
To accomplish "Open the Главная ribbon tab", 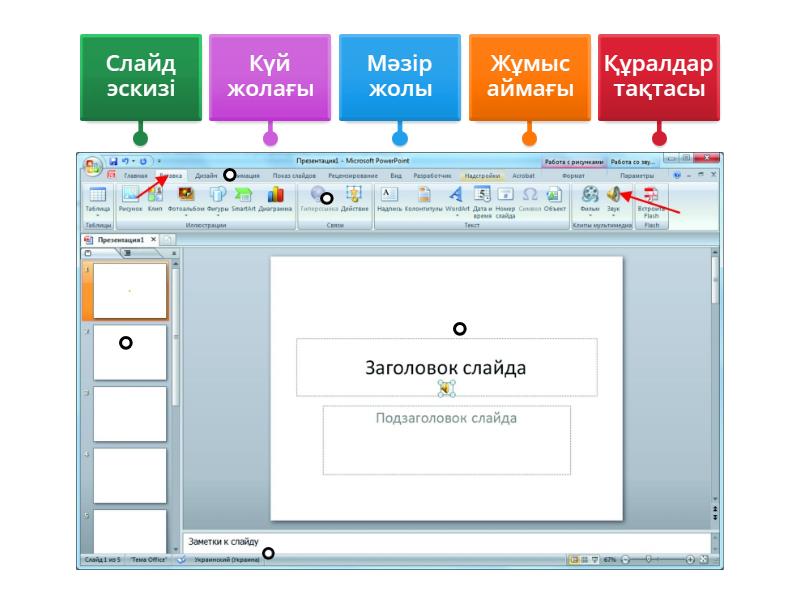I will [135, 176].
